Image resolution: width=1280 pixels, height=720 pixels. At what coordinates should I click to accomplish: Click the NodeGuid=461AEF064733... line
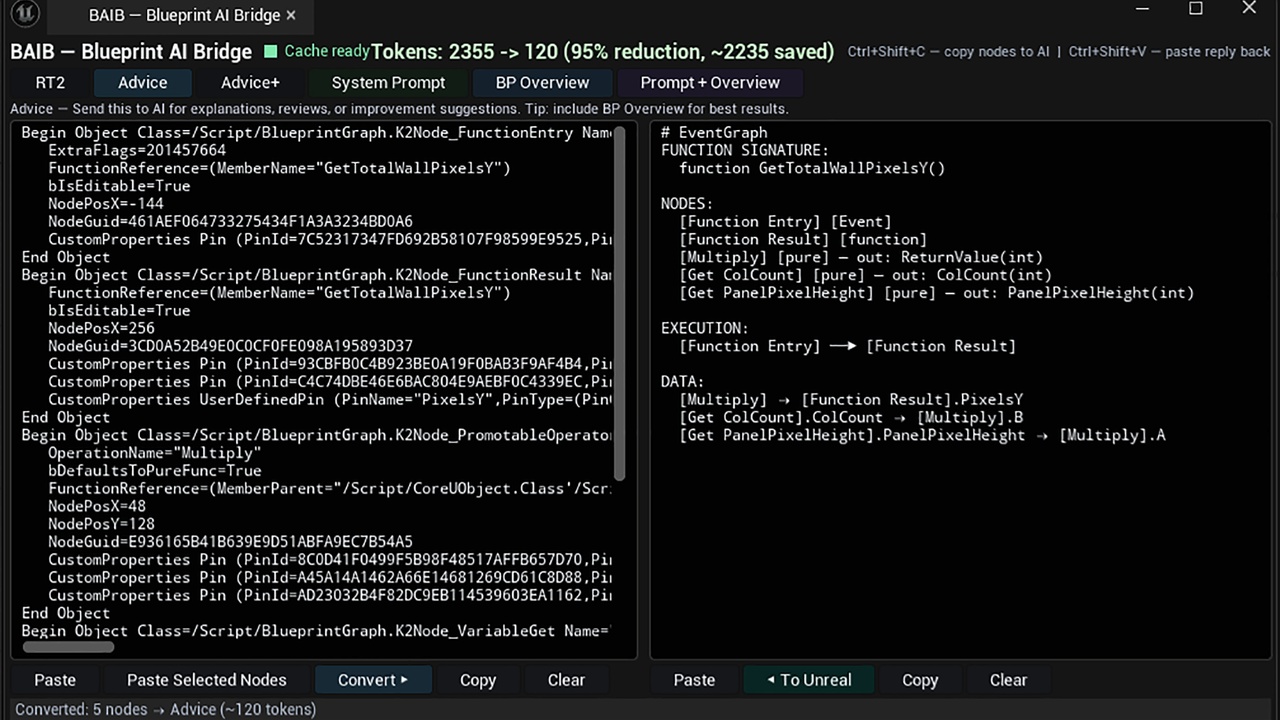click(230, 222)
